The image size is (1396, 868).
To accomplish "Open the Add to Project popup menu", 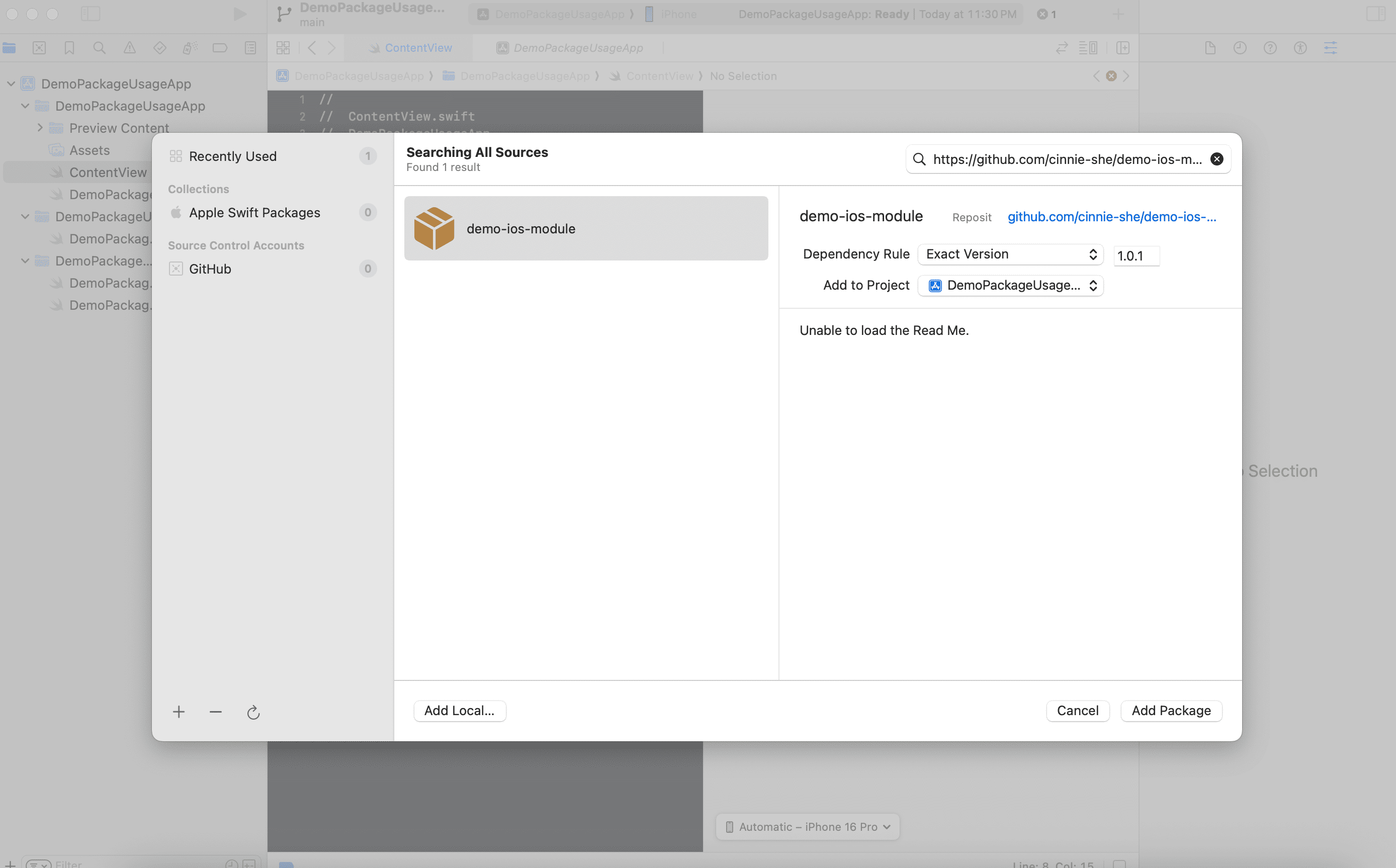I will (x=1010, y=285).
